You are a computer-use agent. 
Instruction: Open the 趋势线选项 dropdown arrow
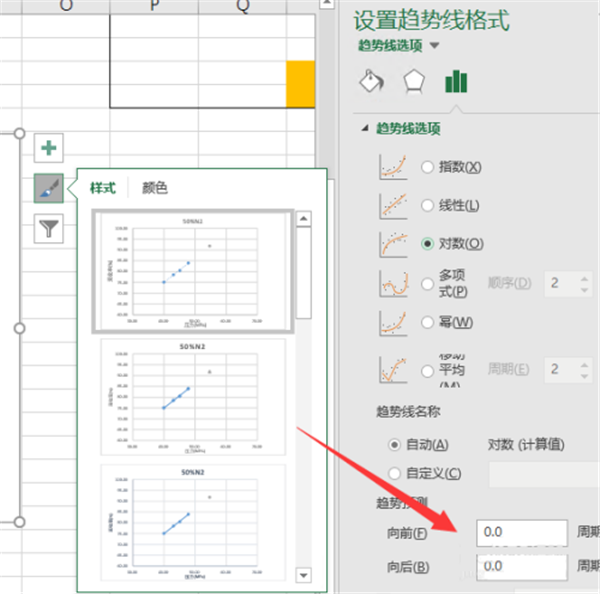(435, 46)
